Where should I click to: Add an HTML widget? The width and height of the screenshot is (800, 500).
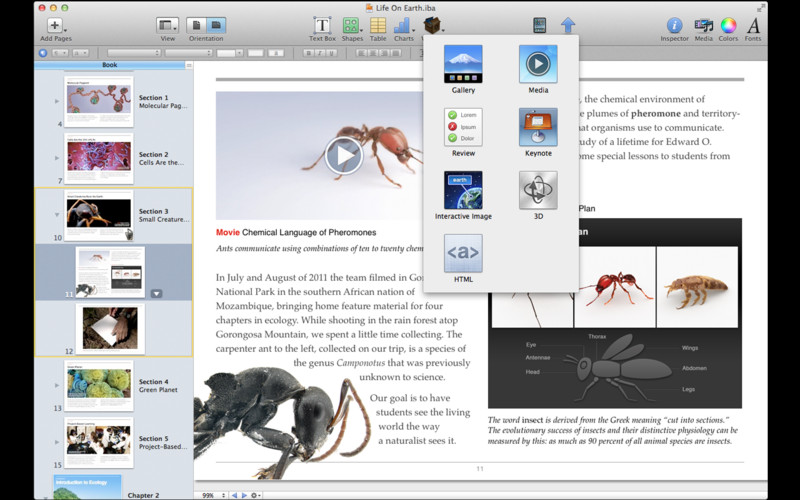463,253
